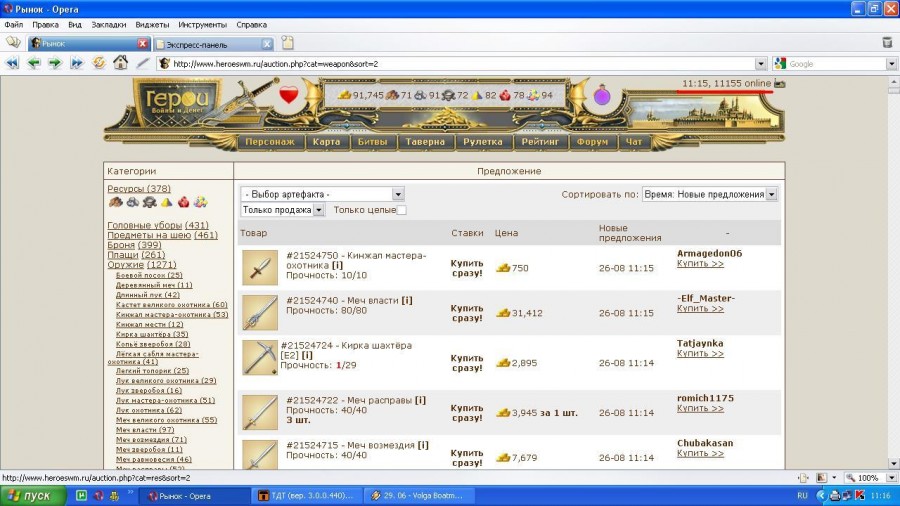The image size is (900, 506).
Task: Open the address bar history dropdown
Action: (x=761, y=64)
